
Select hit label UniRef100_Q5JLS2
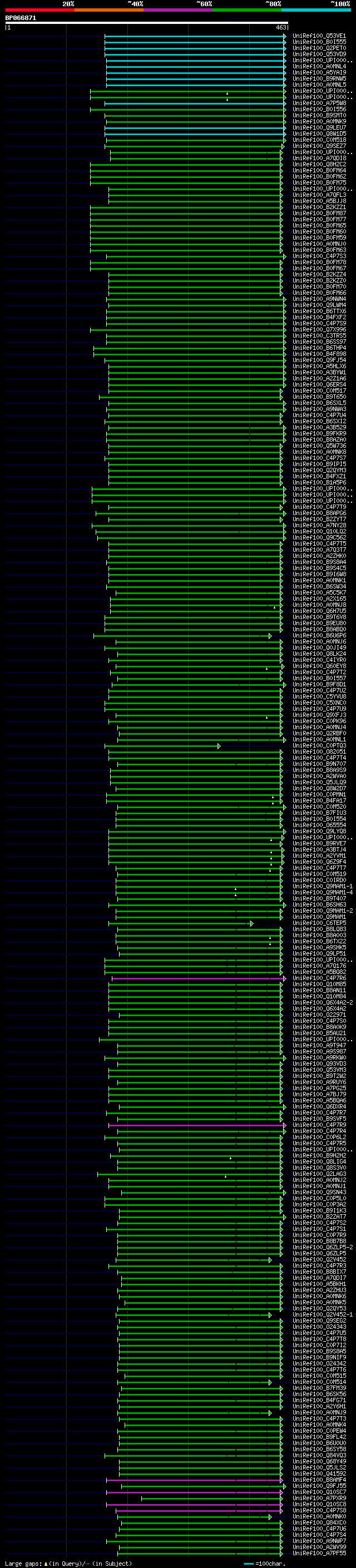point(319,1467)
